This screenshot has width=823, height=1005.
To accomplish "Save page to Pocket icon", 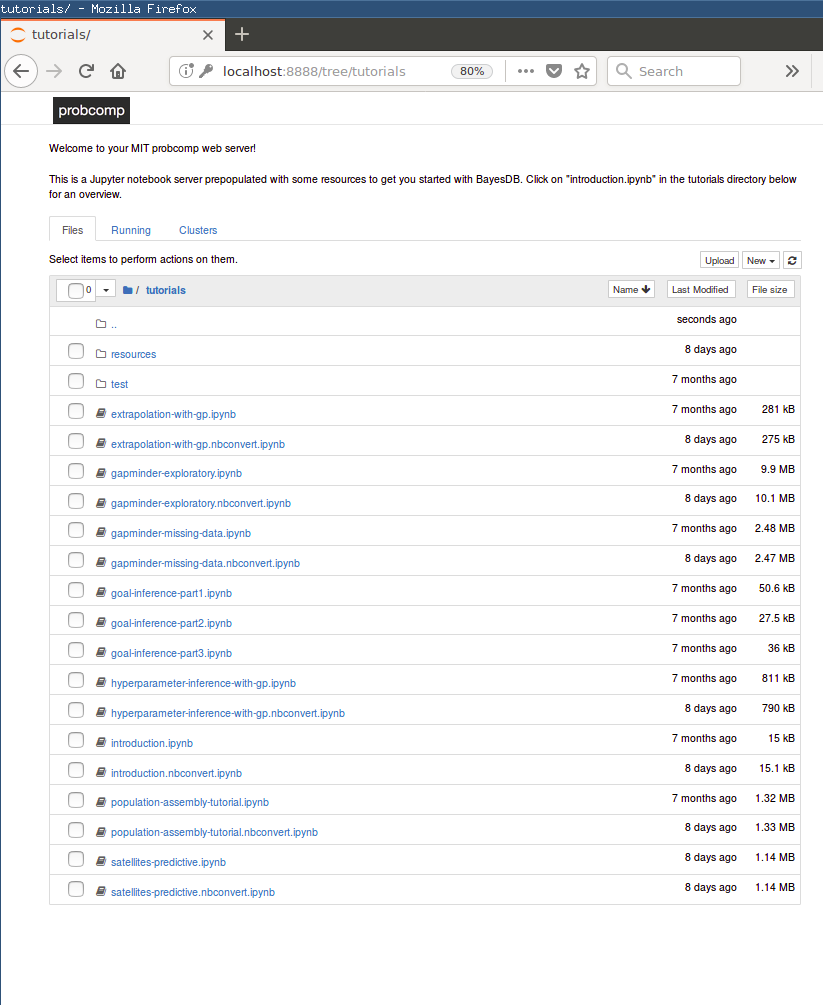I will click(x=554, y=71).
